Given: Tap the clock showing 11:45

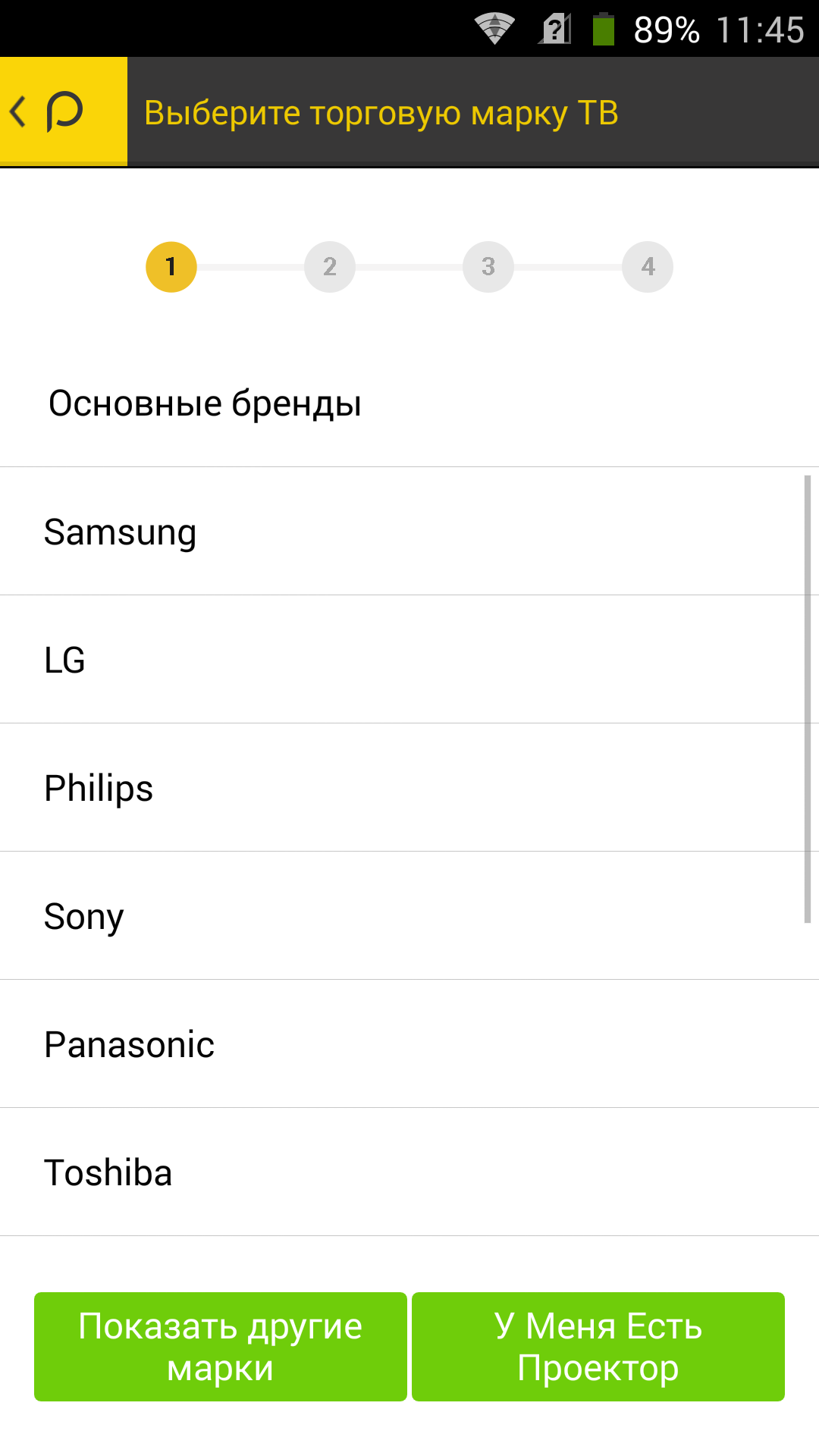Looking at the screenshot, I should [x=760, y=30].
